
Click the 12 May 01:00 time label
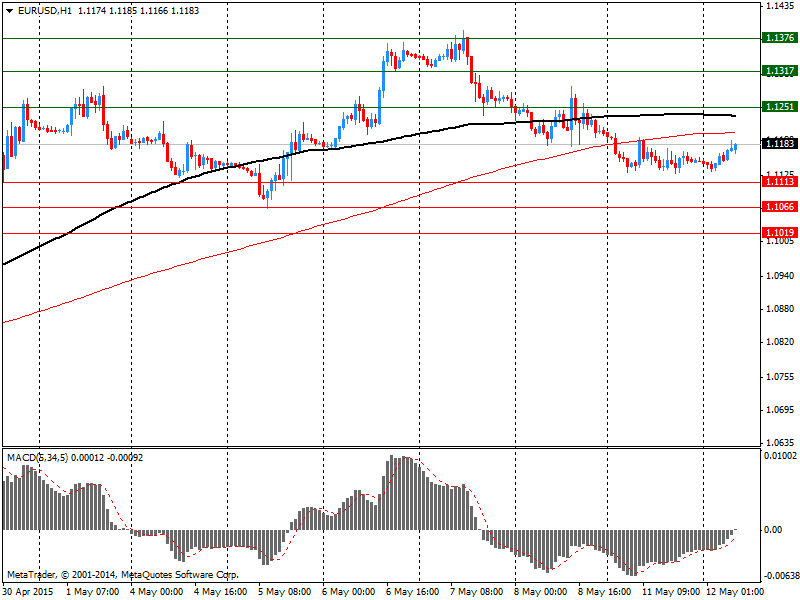tap(735, 592)
